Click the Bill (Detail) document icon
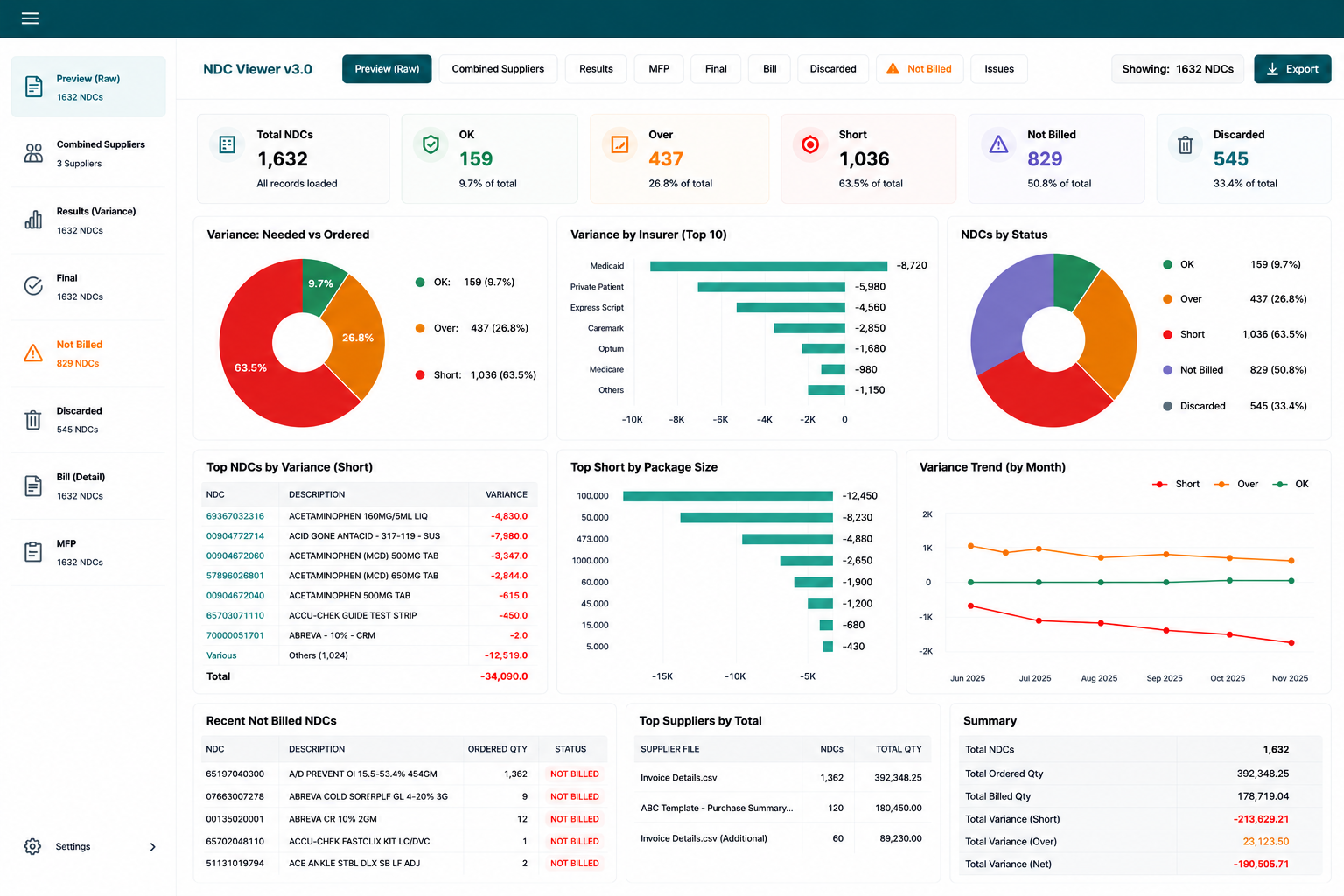The width and height of the screenshot is (1344, 896). pyautogui.click(x=33, y=486)
